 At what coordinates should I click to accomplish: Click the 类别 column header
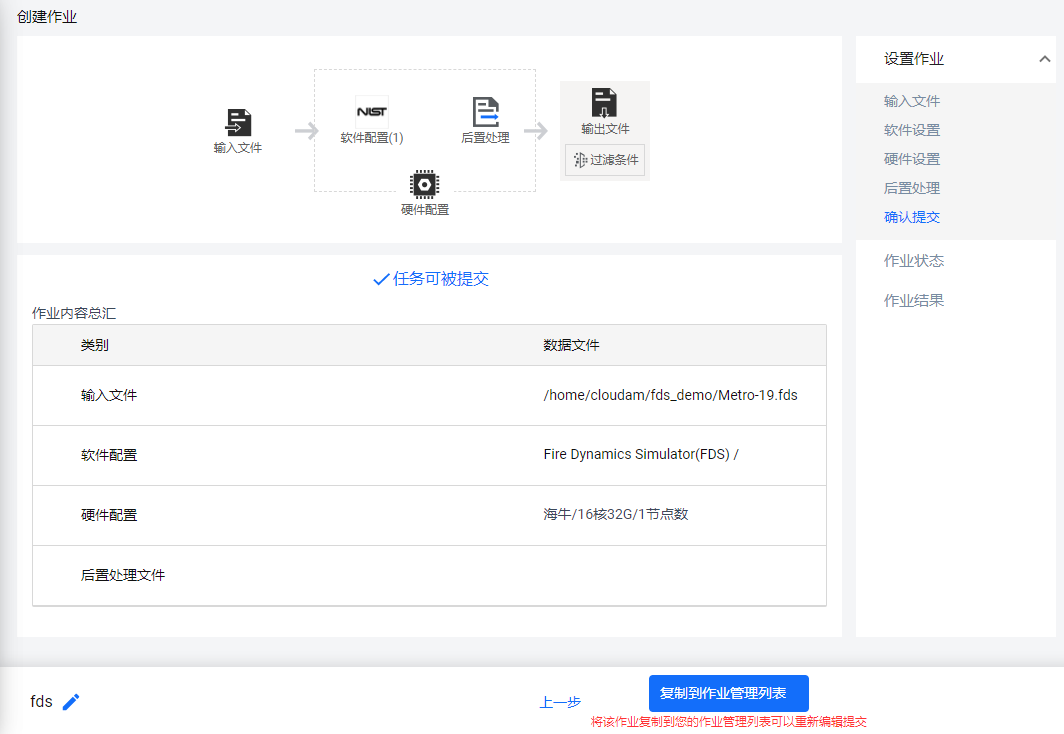pos(94,345)
